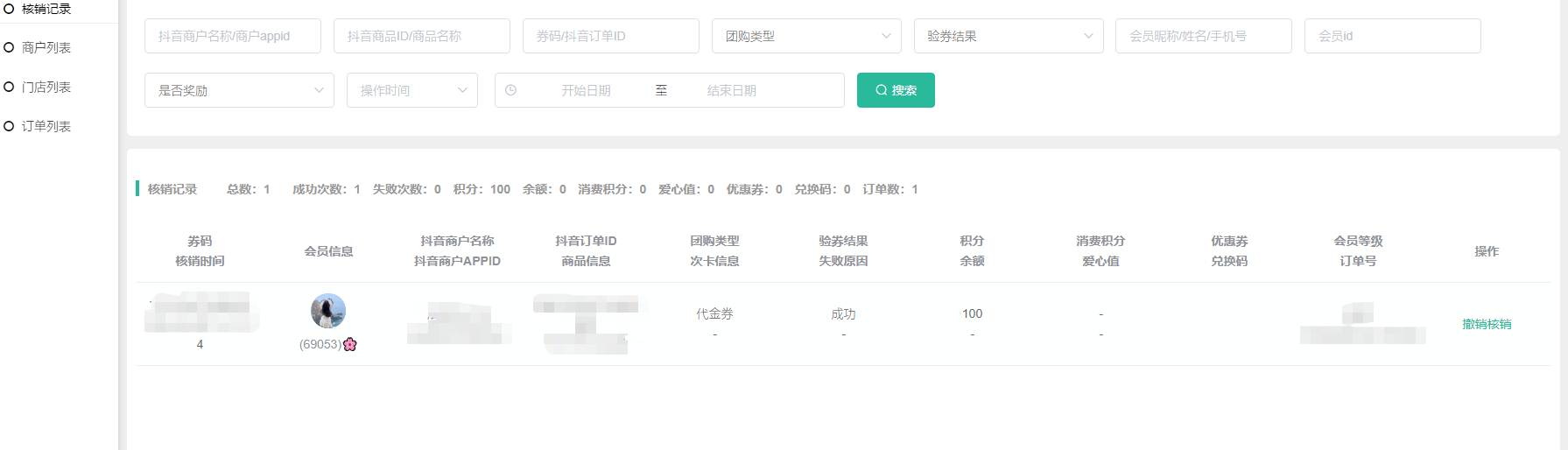Open the 团购类型 dropdown

coord(806,36)
